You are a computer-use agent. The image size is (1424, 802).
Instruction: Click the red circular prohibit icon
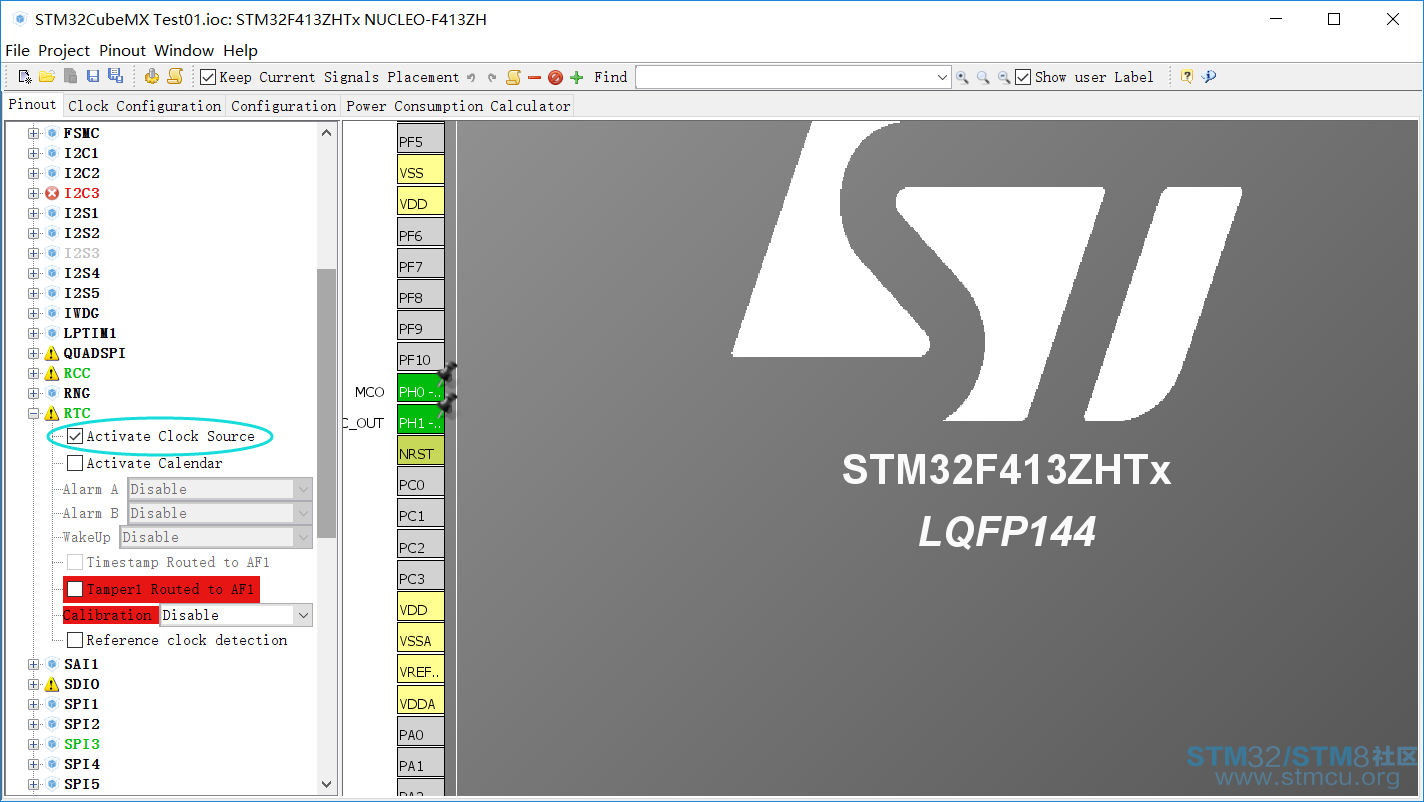pos(555,77)
